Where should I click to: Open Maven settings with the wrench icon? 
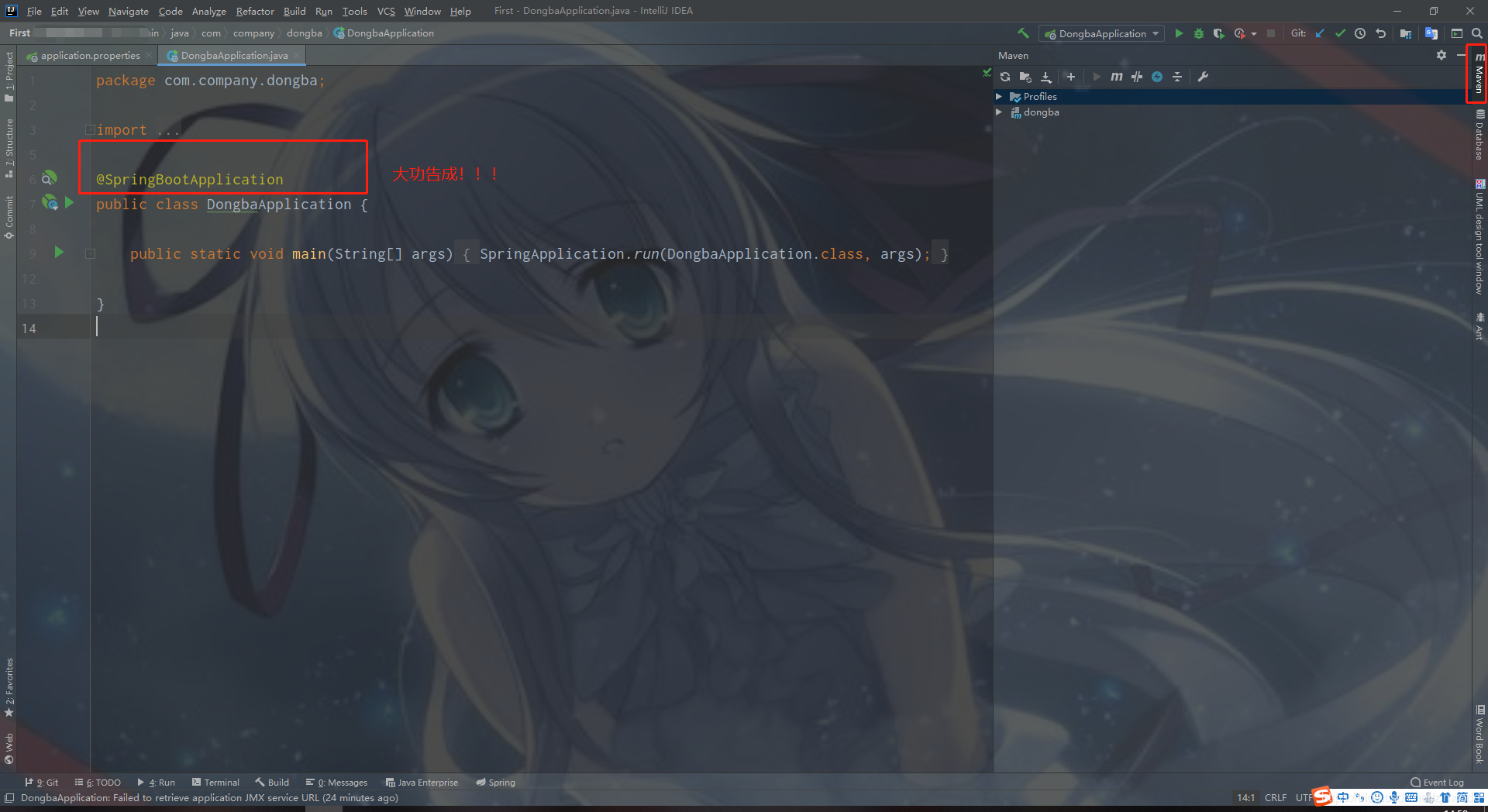[x=1203, y=77]
